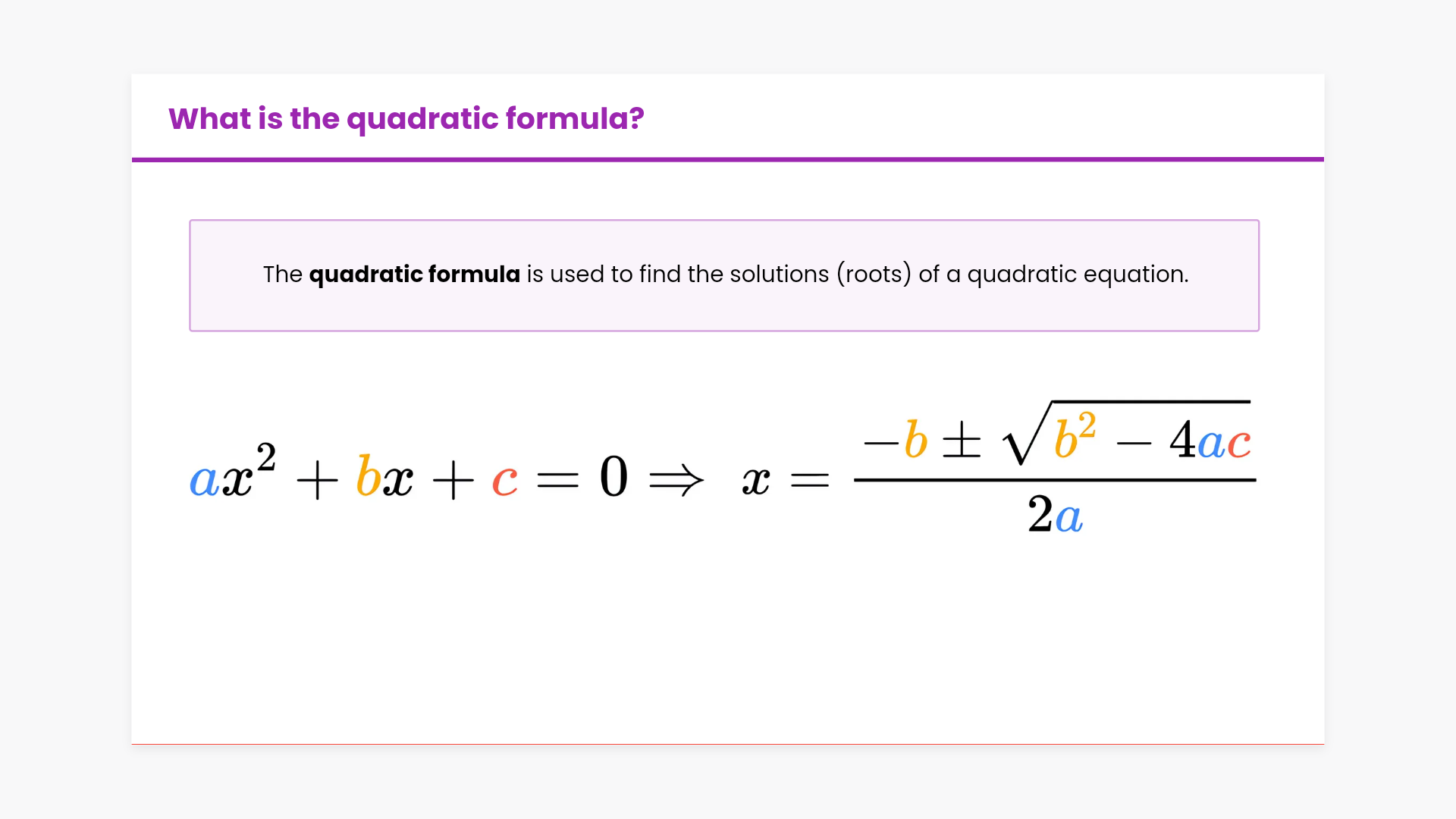Click the orange '−b' in the numerator
The image size is (1456, 819).
coord(896,440)
